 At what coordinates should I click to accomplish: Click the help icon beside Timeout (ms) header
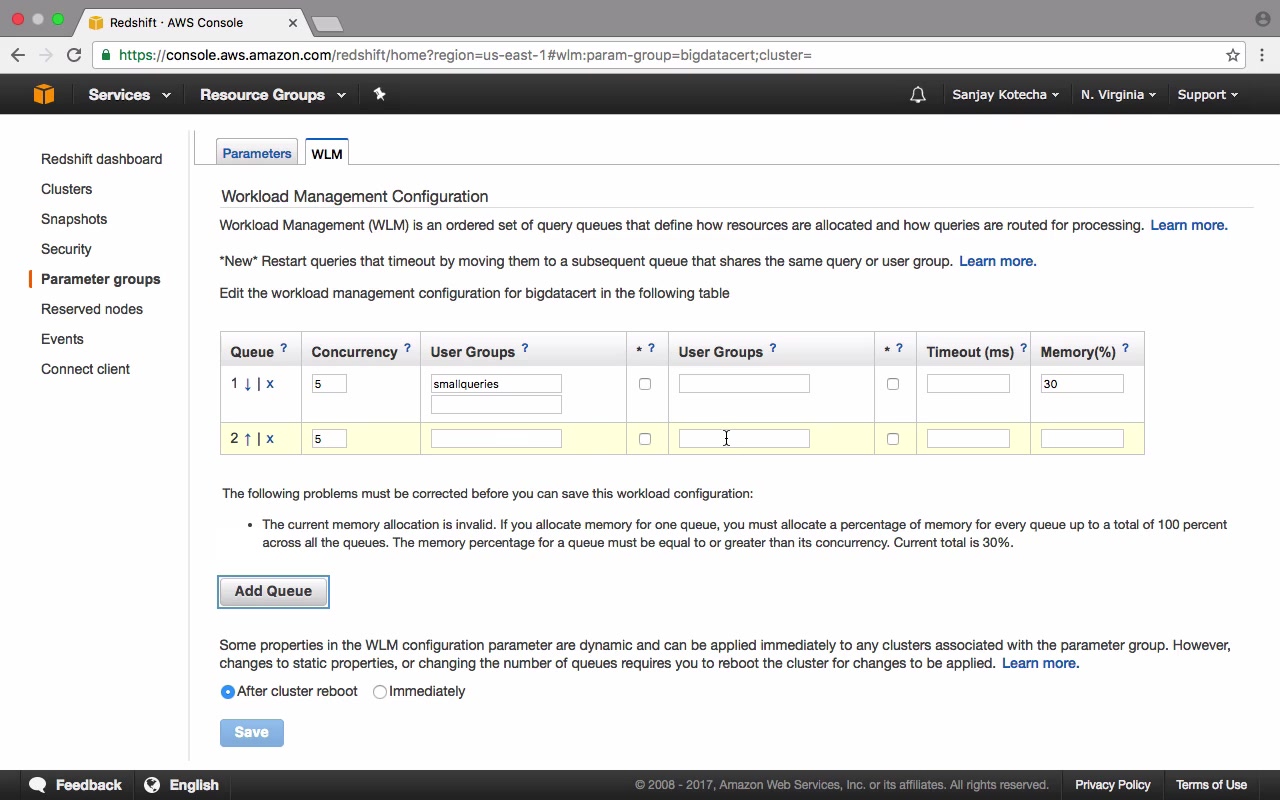(1023, 348)
